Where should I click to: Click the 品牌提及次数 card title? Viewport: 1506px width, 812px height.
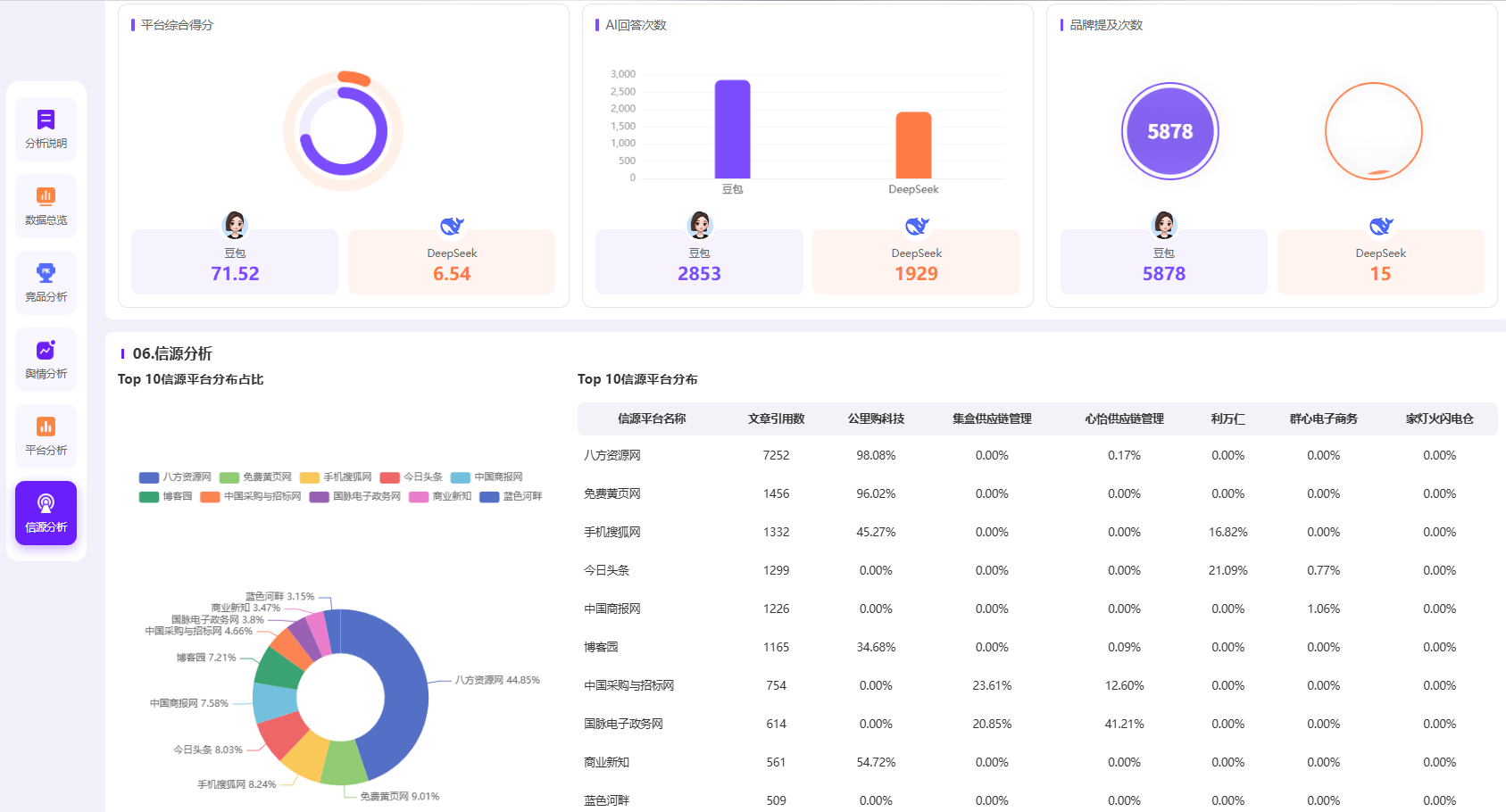coord(1106,25)
